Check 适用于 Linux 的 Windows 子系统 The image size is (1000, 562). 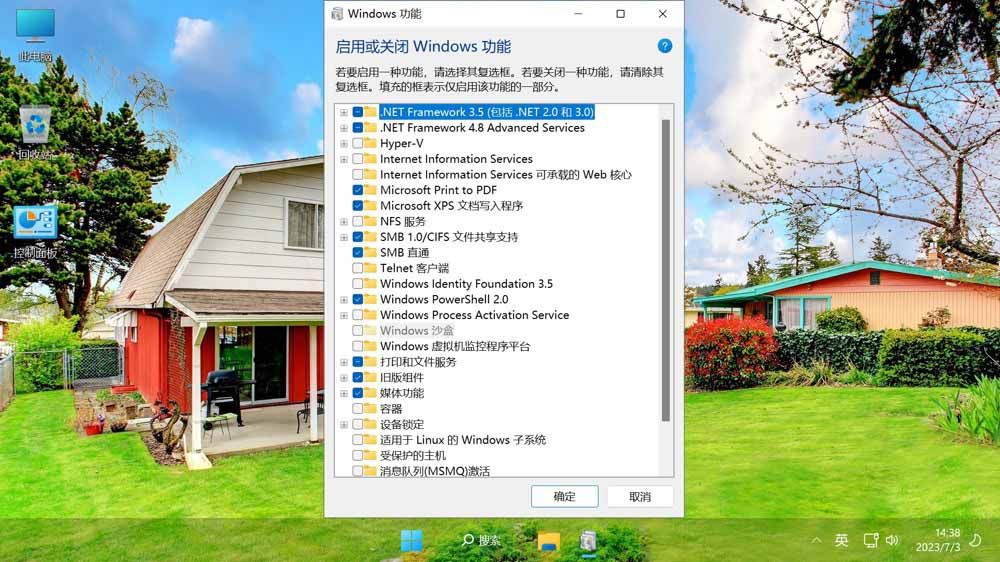358,440
